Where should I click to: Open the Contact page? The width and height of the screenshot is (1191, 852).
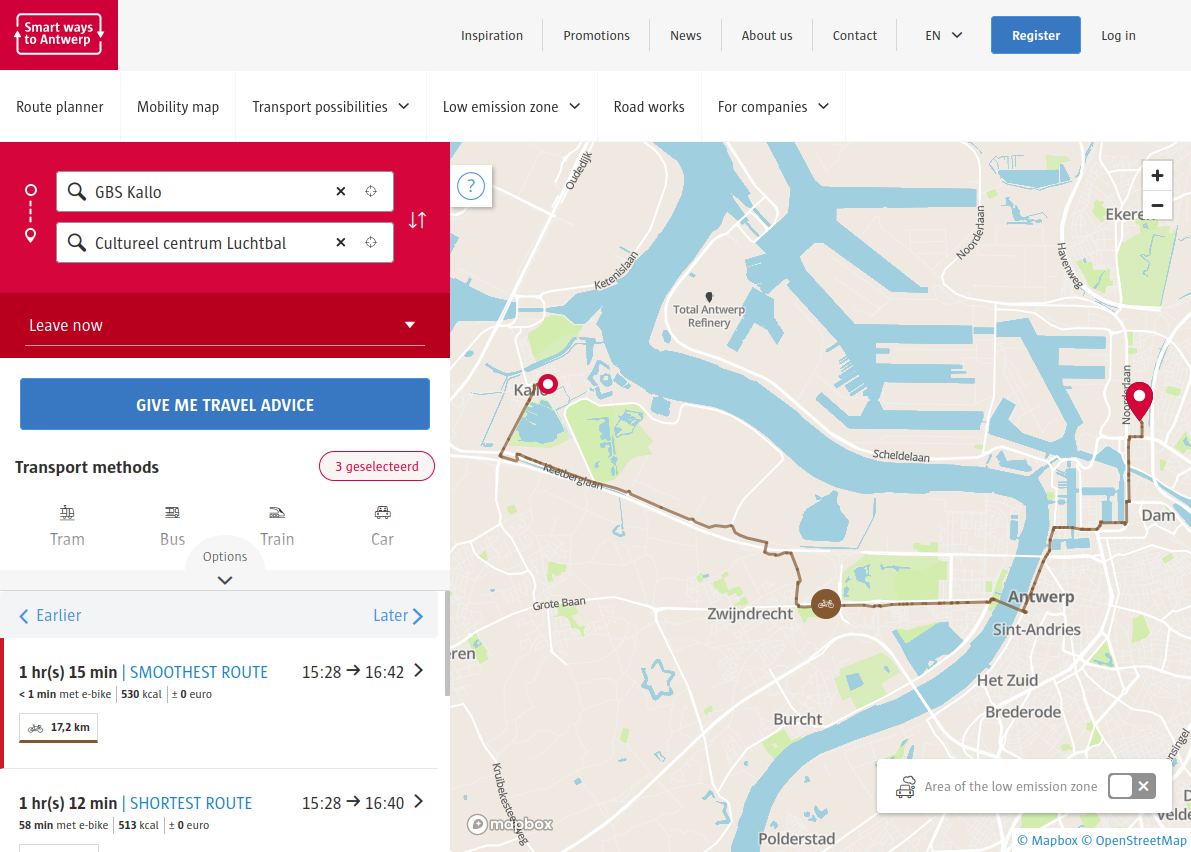(855, 35)
